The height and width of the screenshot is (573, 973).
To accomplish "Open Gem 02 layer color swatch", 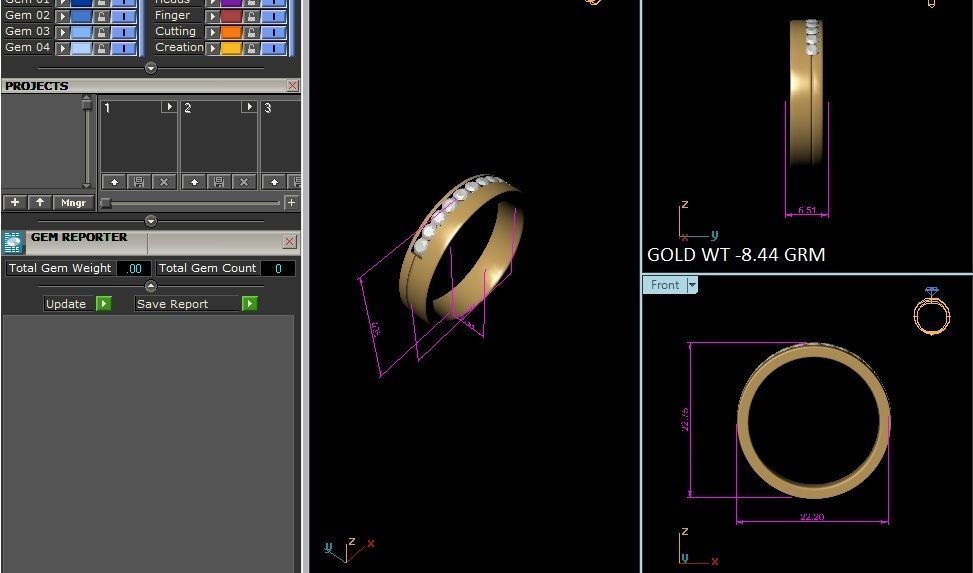I will pyautogui.click(x=81, y=16).
